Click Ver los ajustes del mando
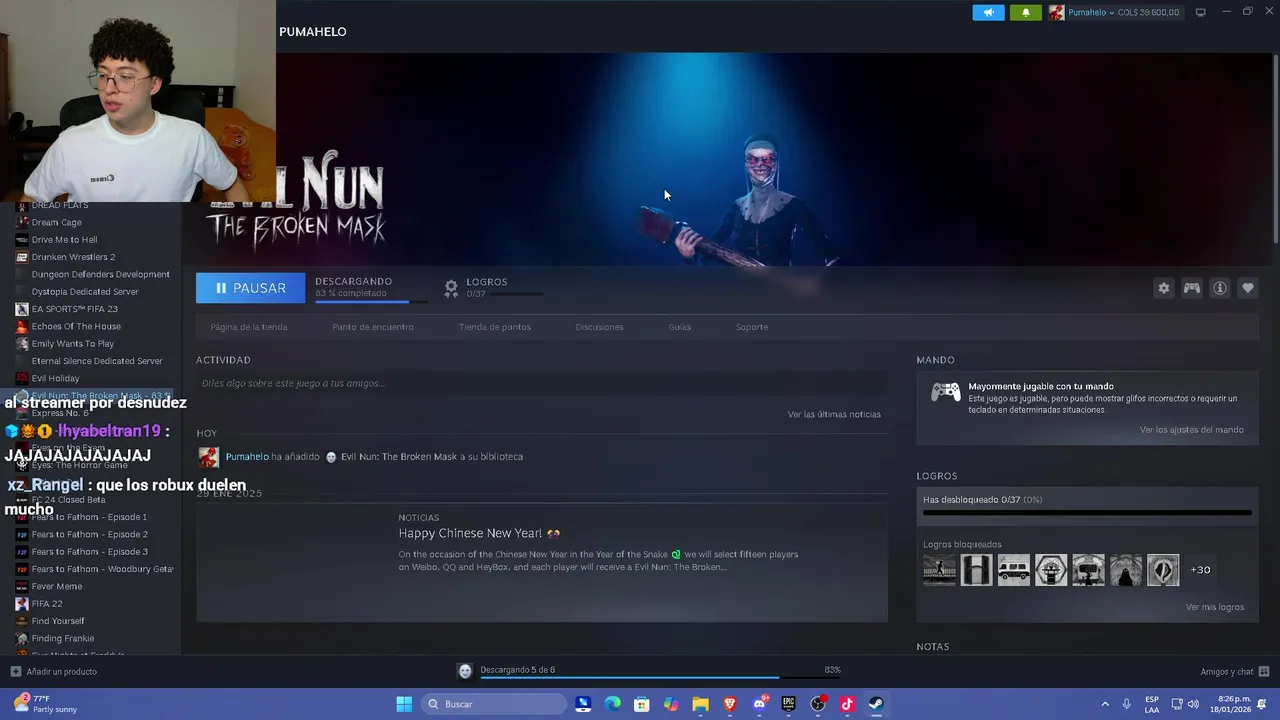 point(1192,430)
